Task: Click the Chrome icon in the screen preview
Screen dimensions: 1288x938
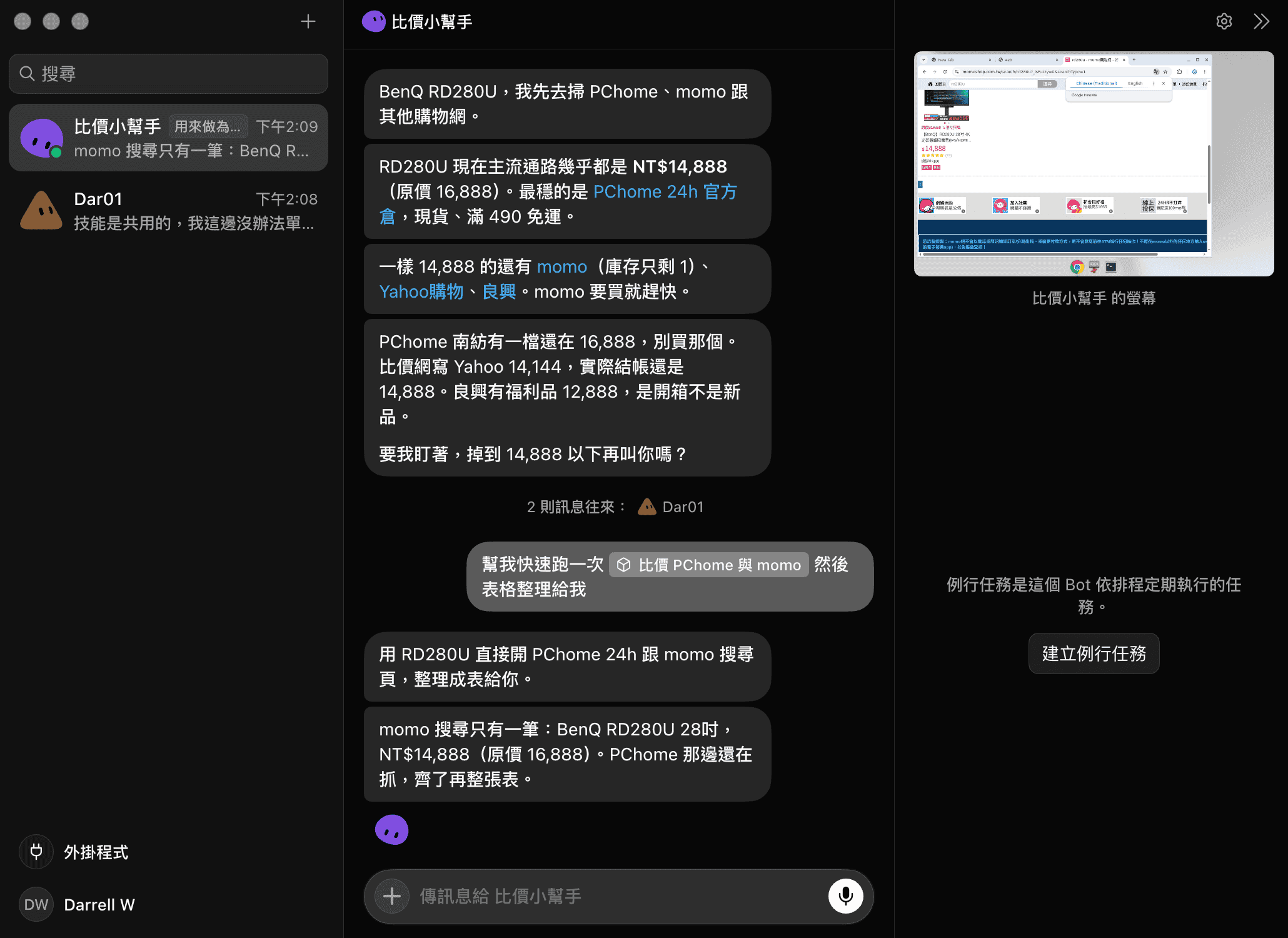Action: tap(1077, 267)
